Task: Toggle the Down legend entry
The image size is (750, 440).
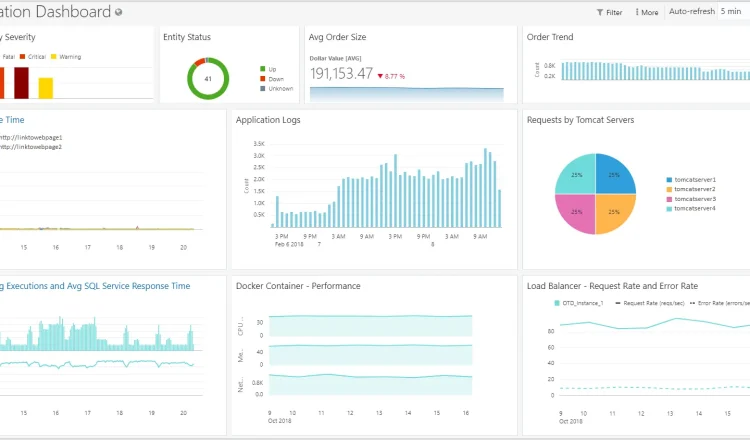Action: pyautogui.click(x=272, y=79)
